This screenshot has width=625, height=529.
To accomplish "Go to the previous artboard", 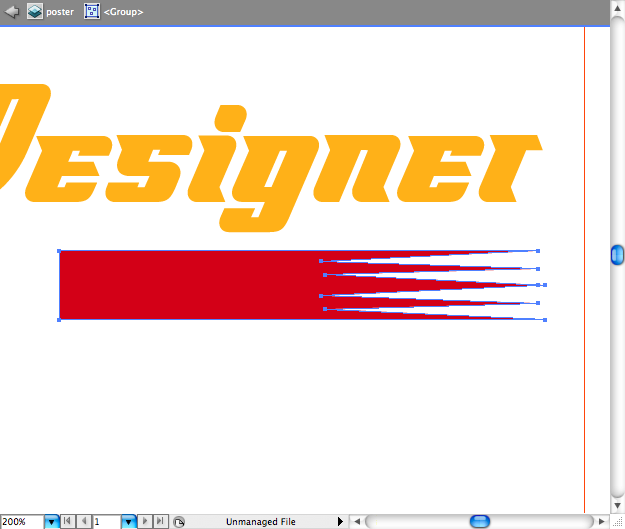I will coord(83,521).
